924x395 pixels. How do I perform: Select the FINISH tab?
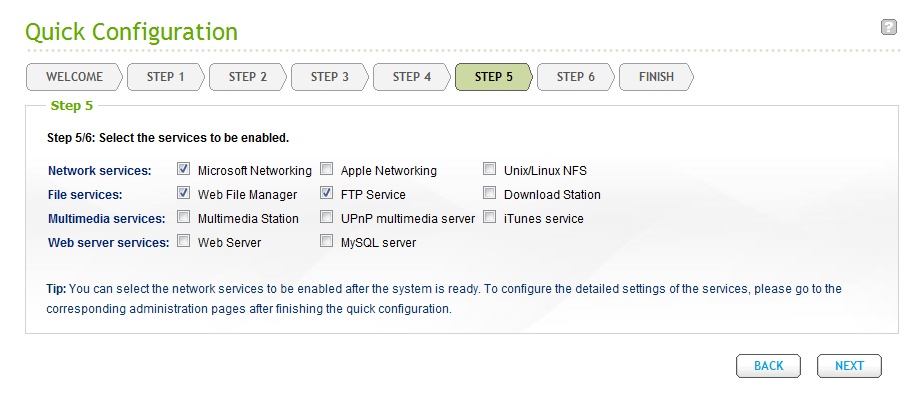(x=656, y=77)
